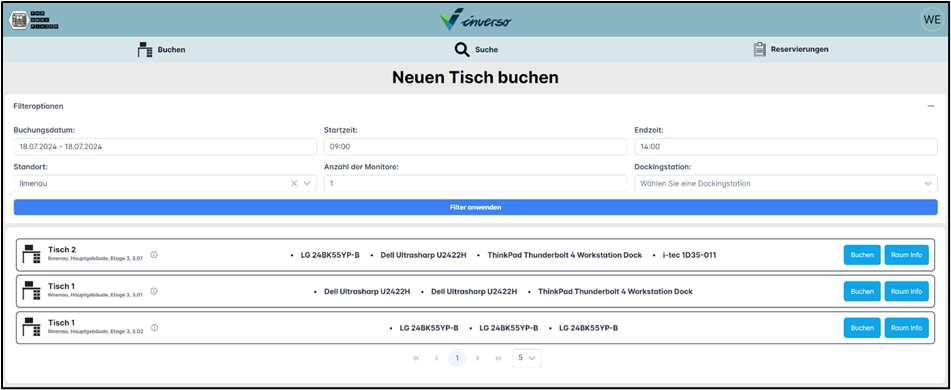Click ThinkPad Thunderbolt dock in Tisch 2 row
This screenshot has height=390, width=951.
pos(564,255)
